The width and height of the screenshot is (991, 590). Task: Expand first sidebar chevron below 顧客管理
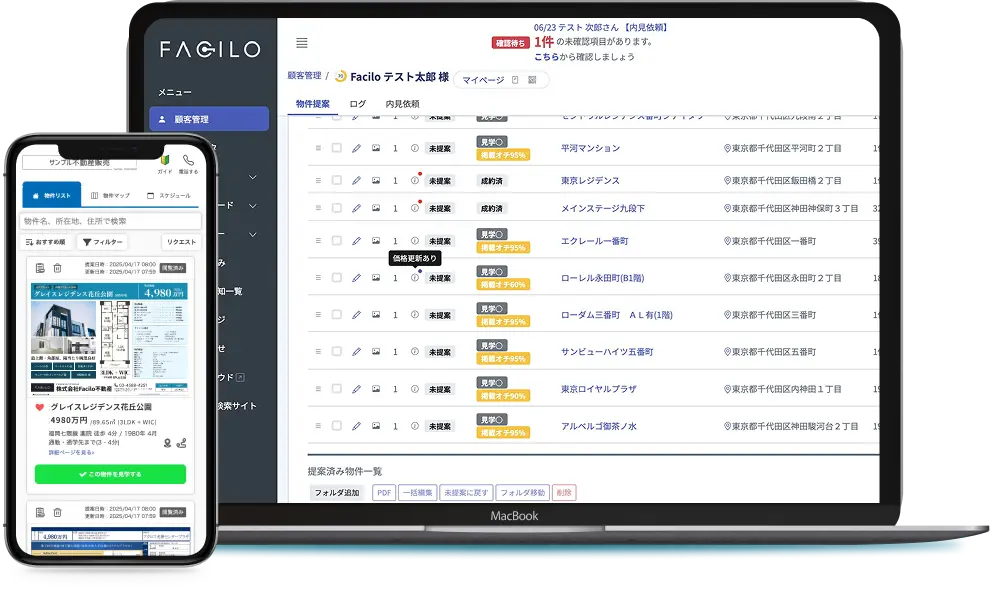pos(253,177)
